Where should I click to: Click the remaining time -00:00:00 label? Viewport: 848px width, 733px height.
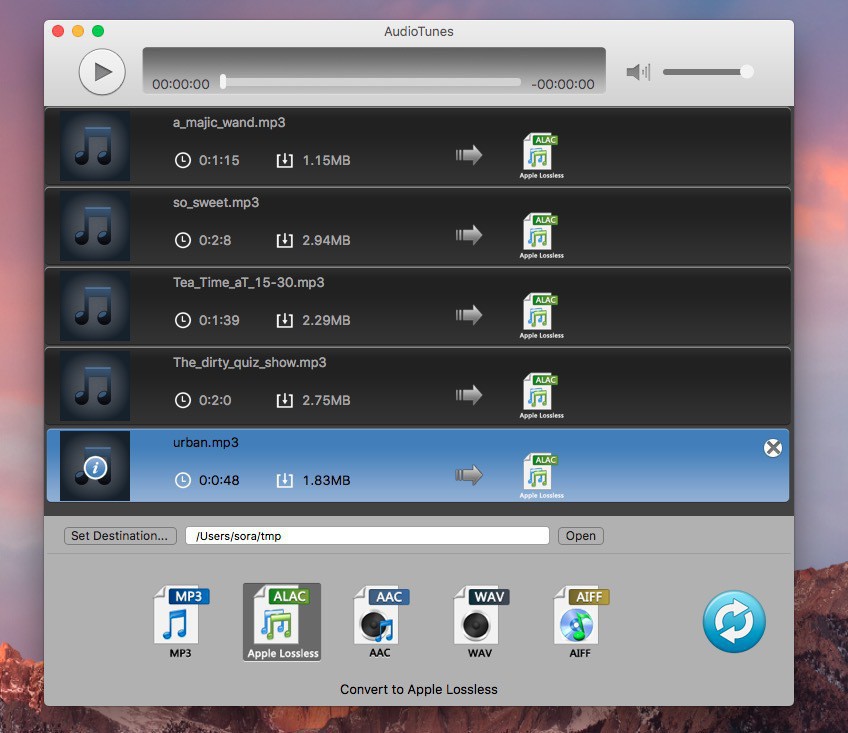tap(562, 84)
